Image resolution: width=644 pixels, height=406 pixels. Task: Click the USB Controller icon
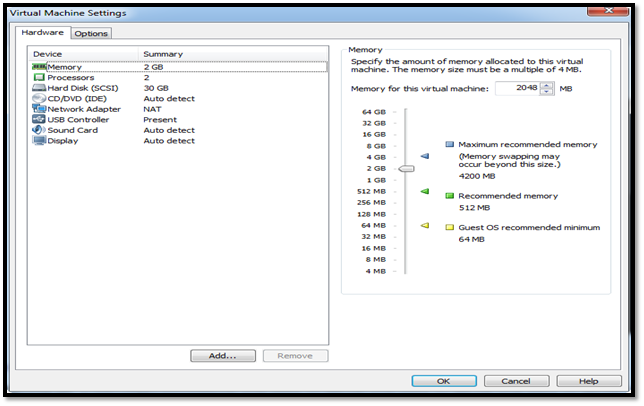(x=39, y=120)
